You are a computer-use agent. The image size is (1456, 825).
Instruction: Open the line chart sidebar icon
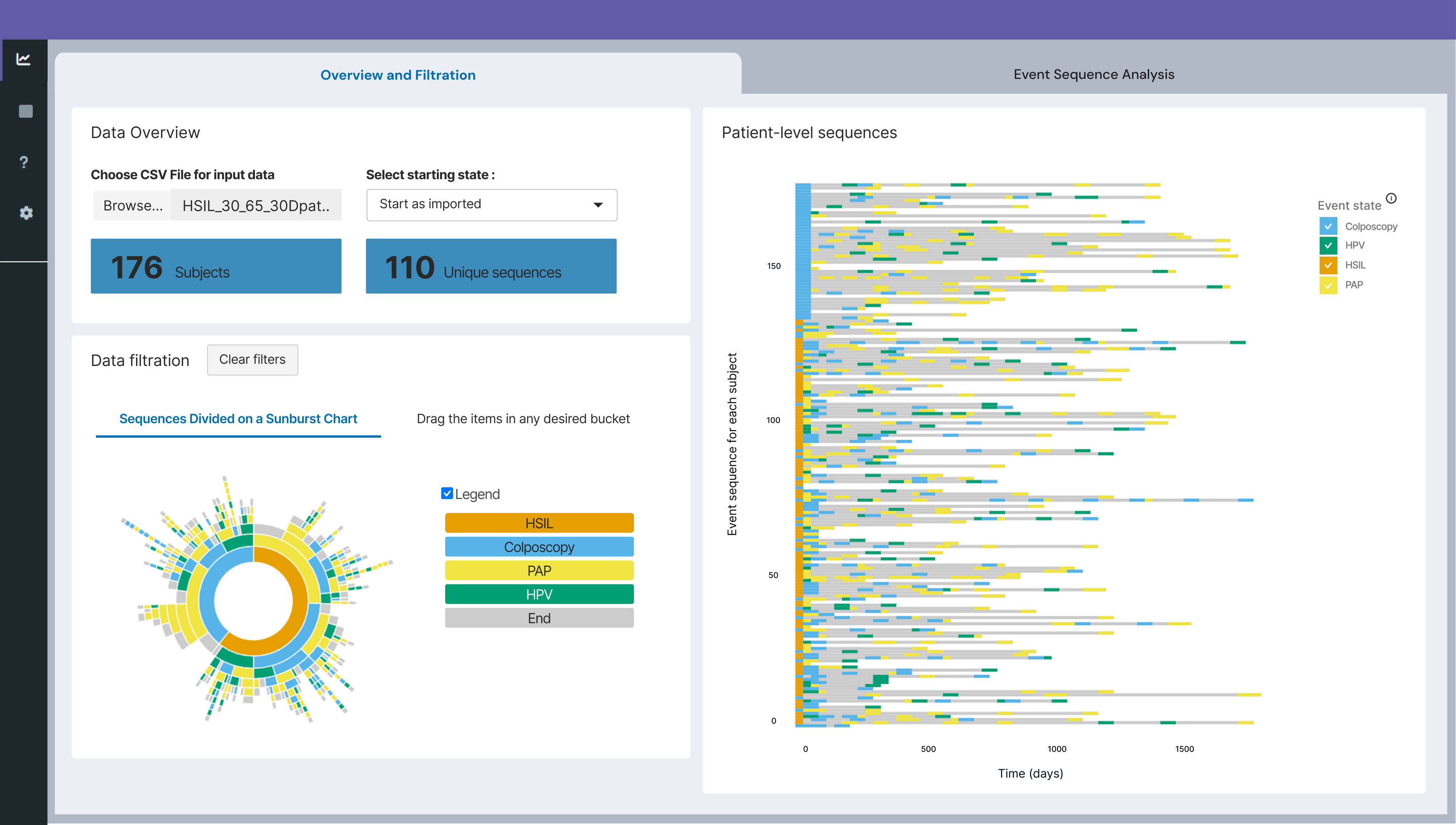point(23,59)
